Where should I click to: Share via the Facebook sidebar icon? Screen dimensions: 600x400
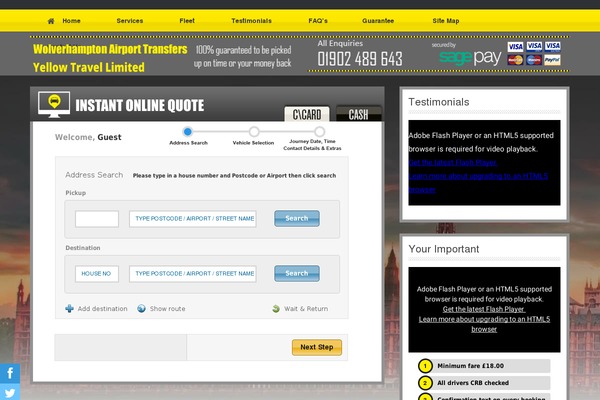(10, 372)
